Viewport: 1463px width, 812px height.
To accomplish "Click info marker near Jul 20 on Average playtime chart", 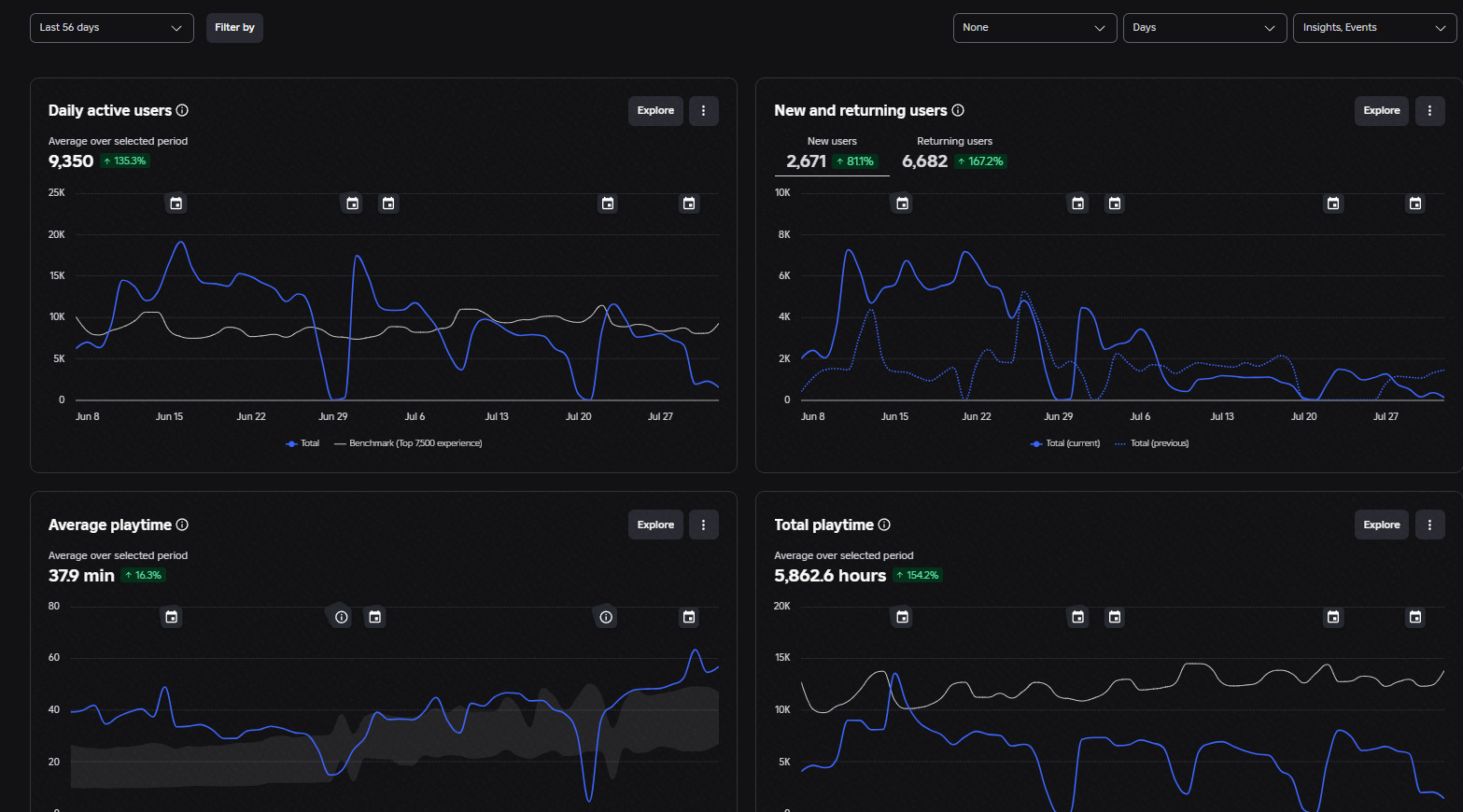I will [607, 617].
